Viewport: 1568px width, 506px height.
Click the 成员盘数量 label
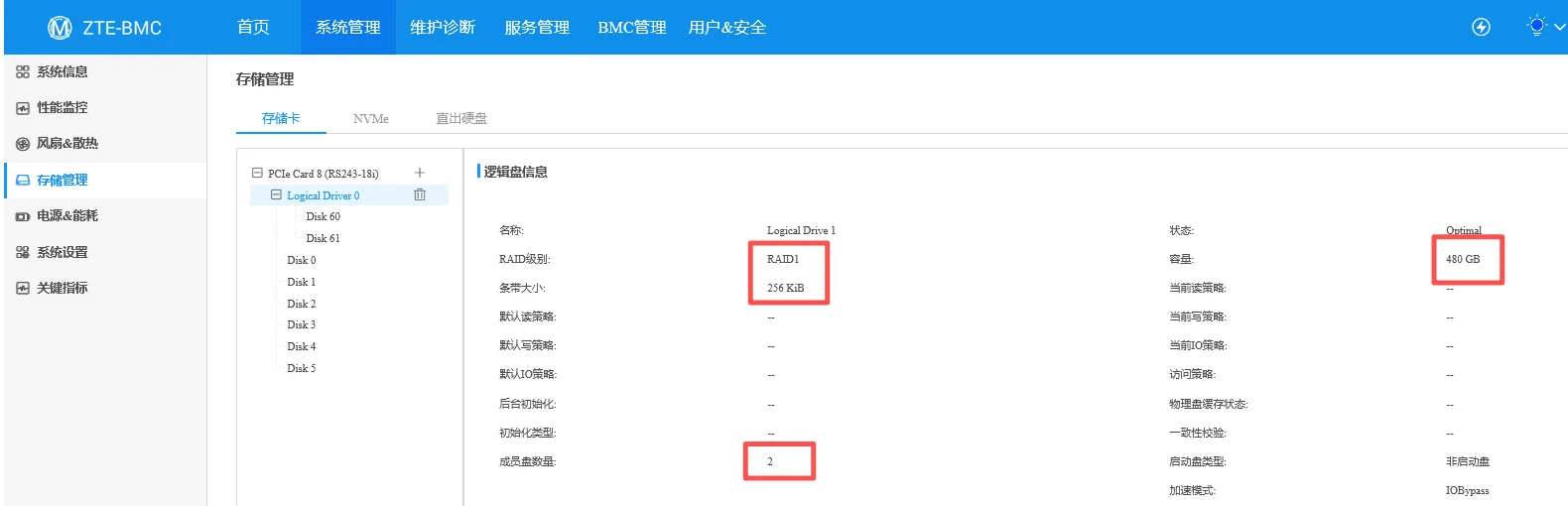pyautogui.click(x=527, y=461)
